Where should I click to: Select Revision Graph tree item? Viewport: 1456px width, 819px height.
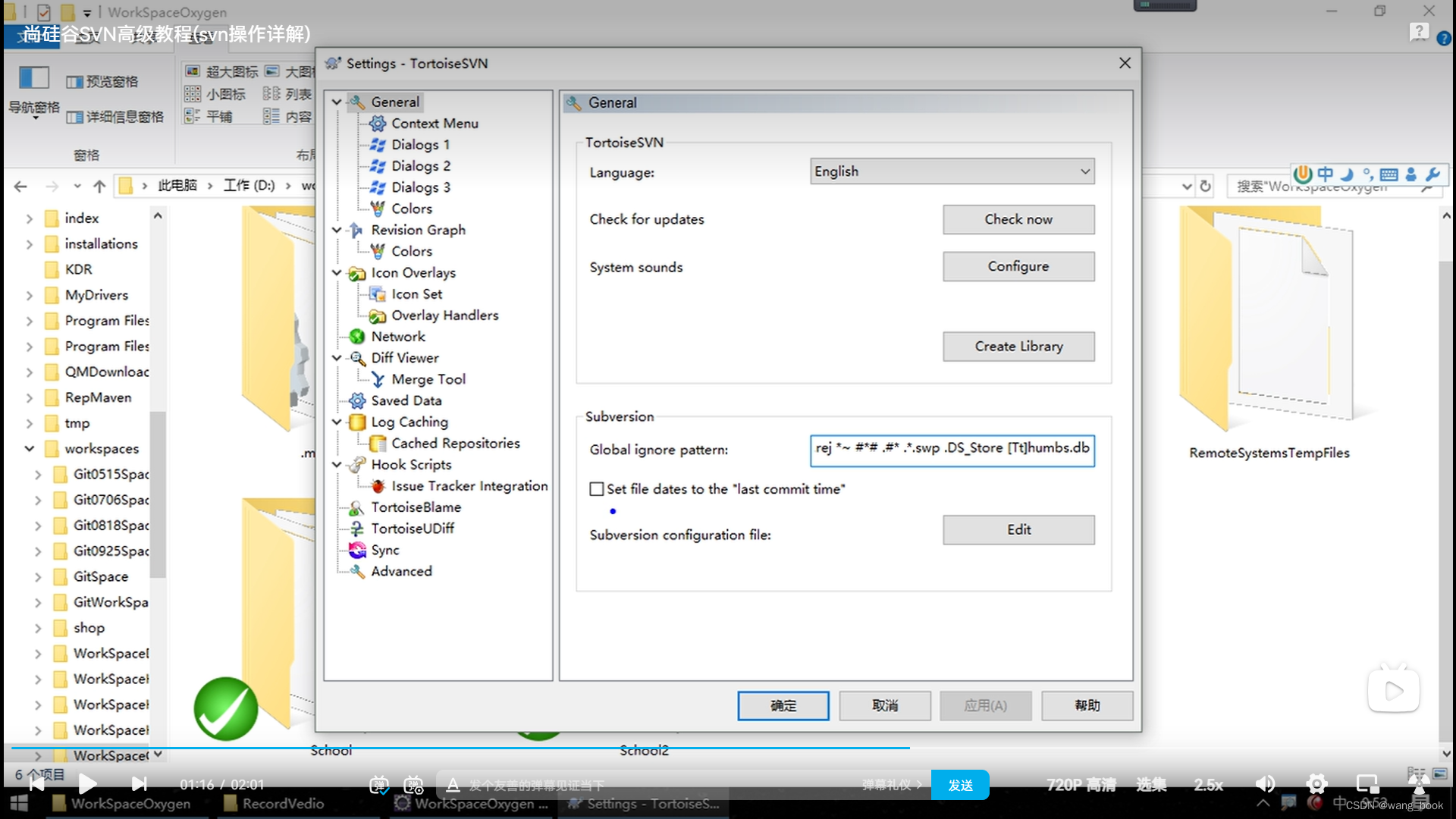[x=418, y=229]
